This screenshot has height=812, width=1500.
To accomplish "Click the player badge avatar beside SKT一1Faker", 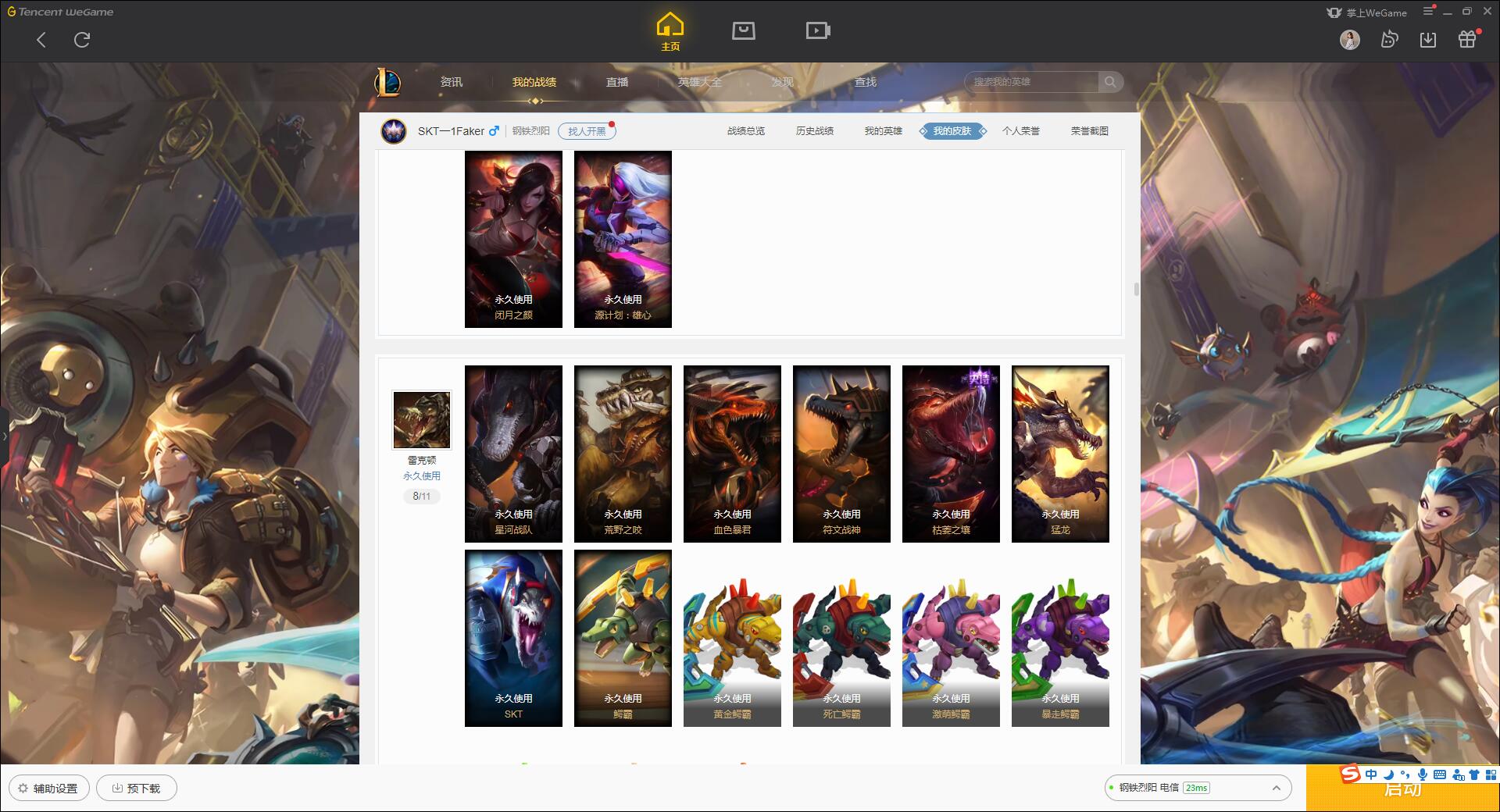I will [x=394, y=130].
